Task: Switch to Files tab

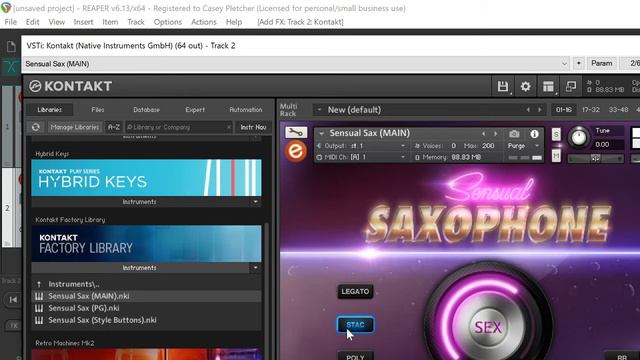Action: [x=98, y=110]
